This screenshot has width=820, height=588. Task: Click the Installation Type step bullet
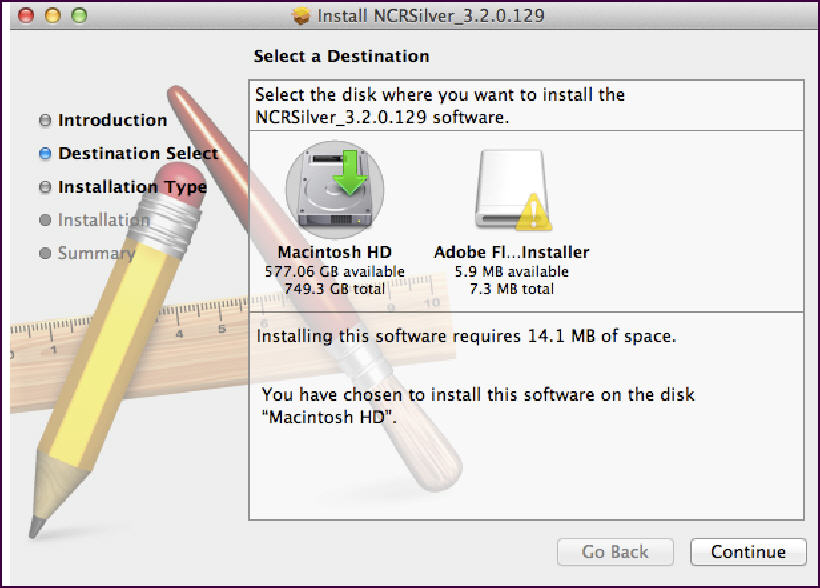tap(45, 187)
